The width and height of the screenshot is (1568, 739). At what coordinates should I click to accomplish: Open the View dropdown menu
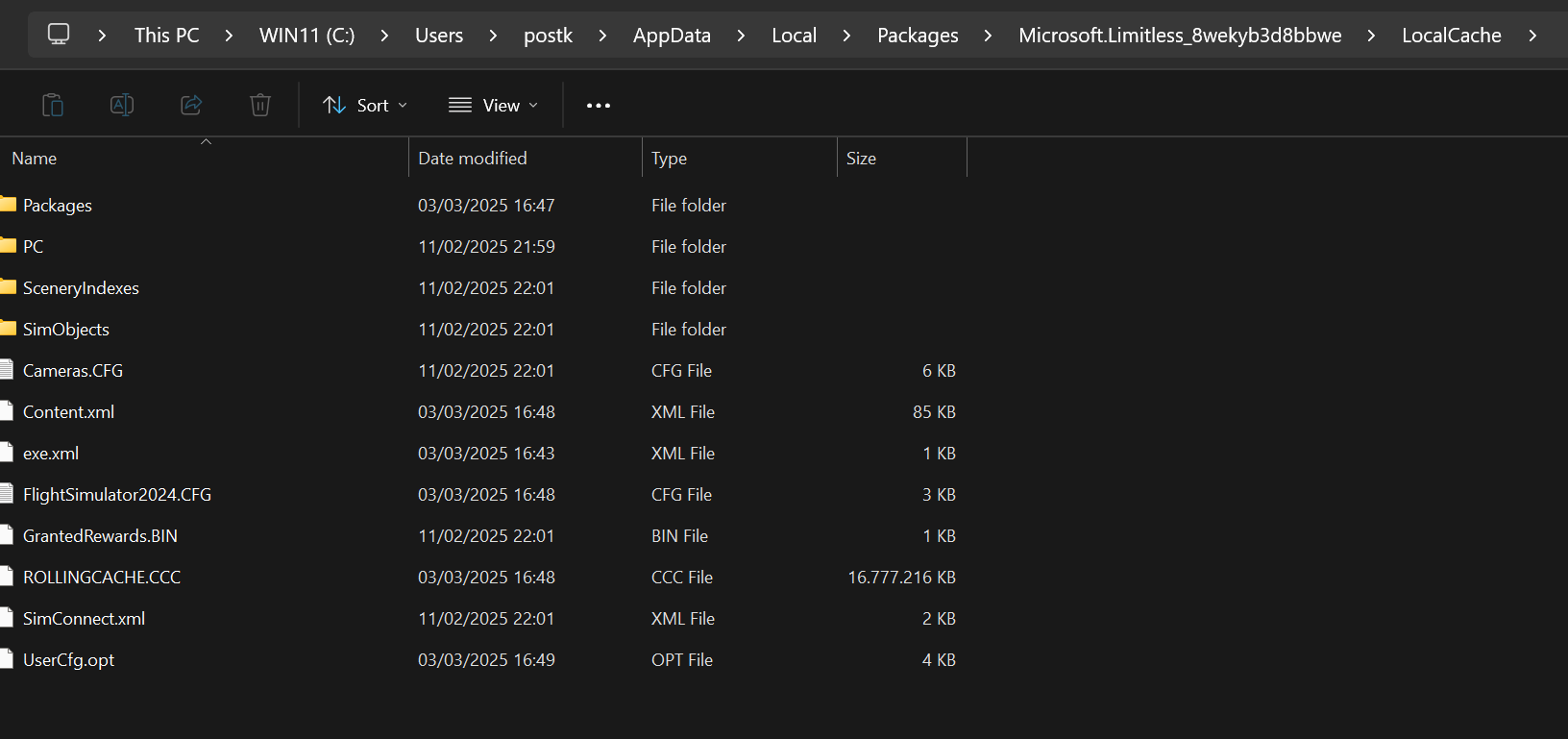pos(494,106)
